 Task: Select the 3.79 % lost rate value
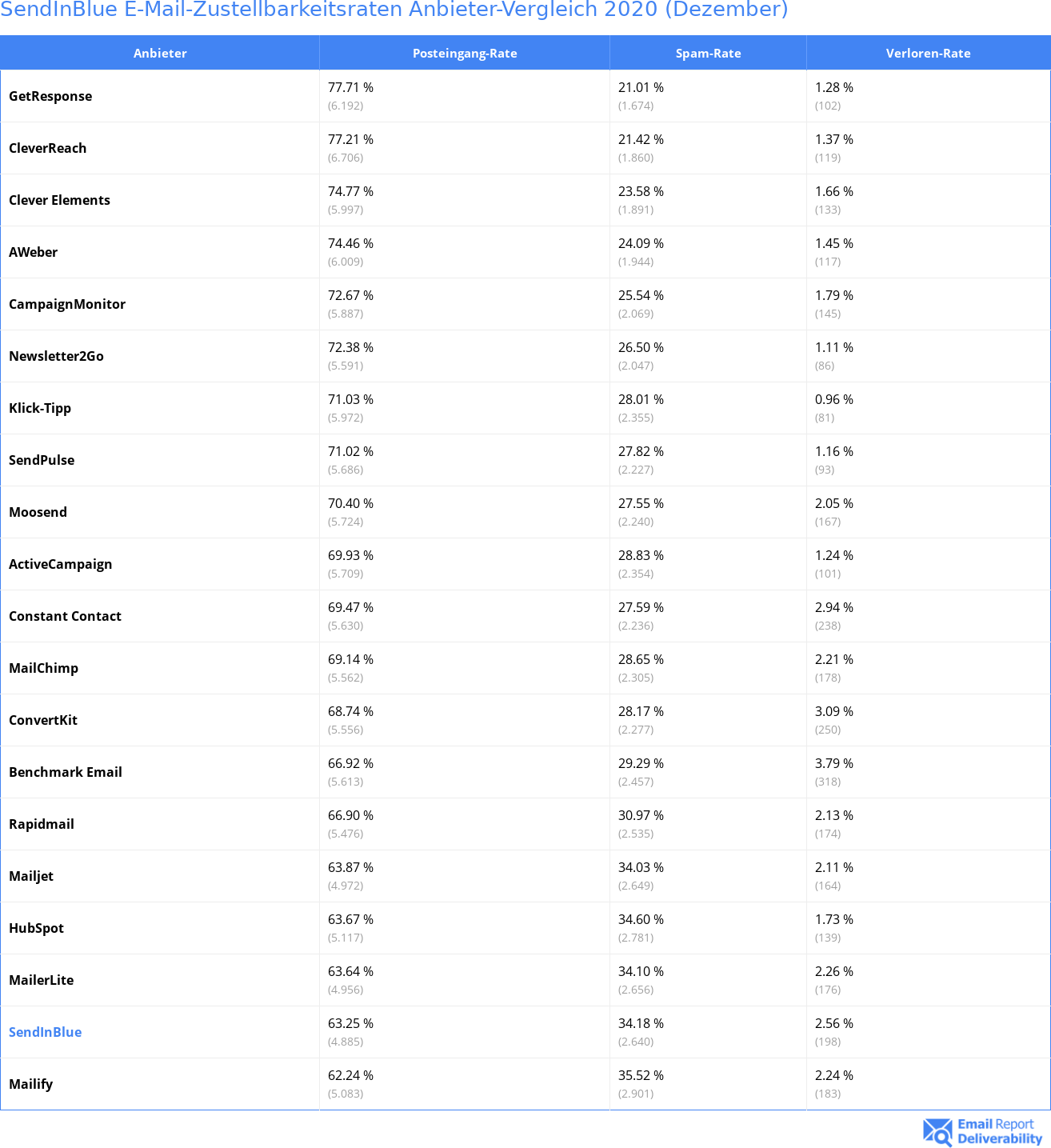[834, 763]
